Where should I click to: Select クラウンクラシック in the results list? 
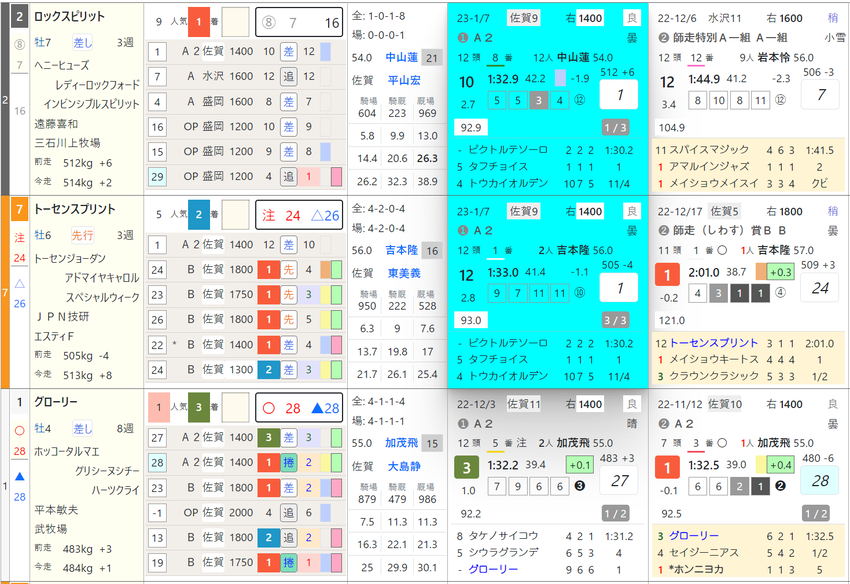tap(714, 376)
